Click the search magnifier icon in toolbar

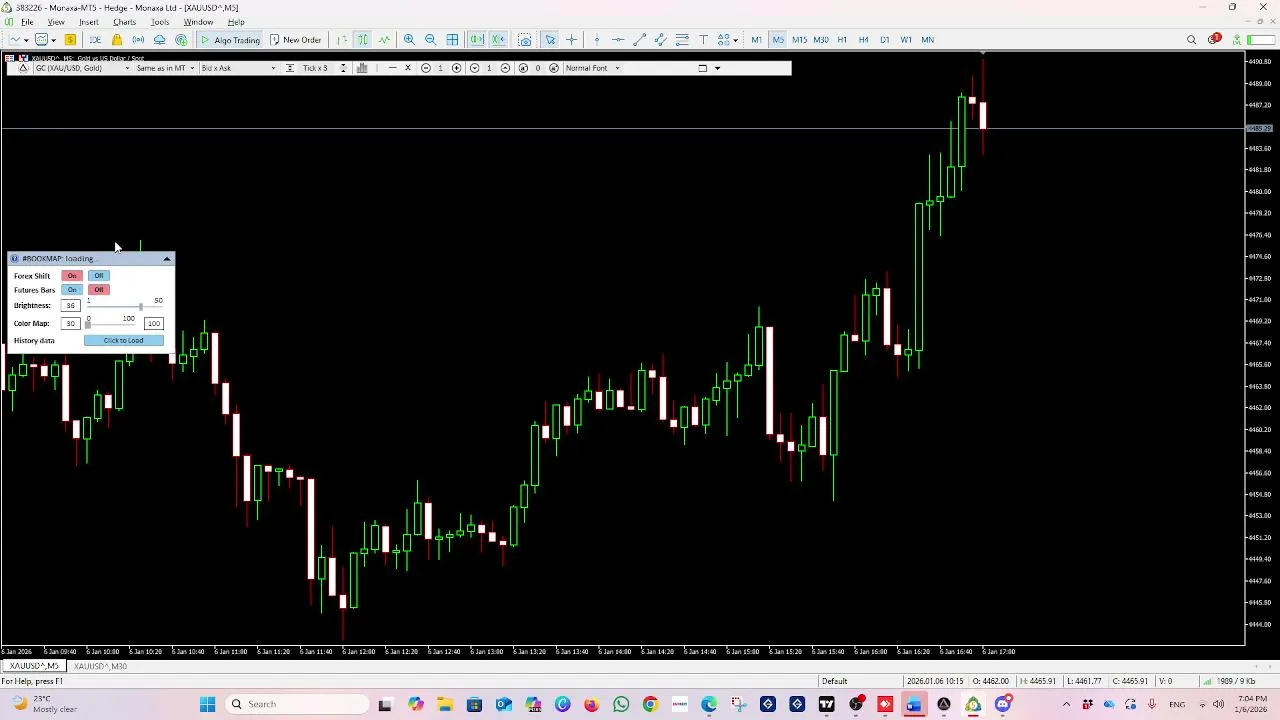1192,40
